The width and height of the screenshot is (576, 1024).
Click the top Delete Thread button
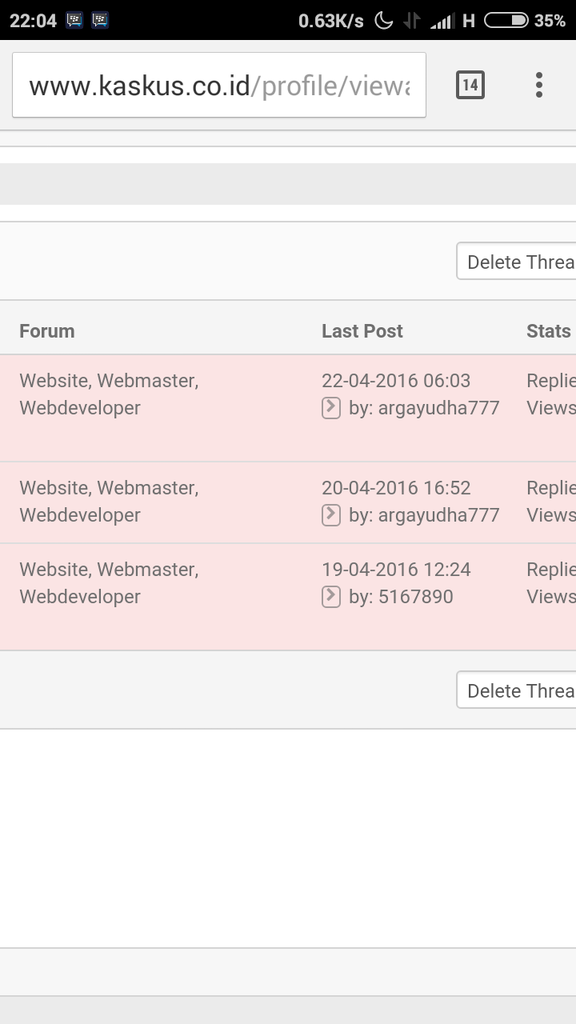point(516,261)
